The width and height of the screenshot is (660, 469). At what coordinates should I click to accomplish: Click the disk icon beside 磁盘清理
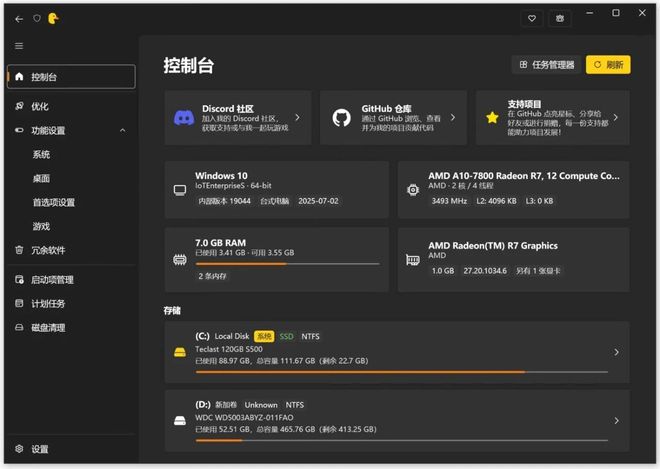click(19, 327)
